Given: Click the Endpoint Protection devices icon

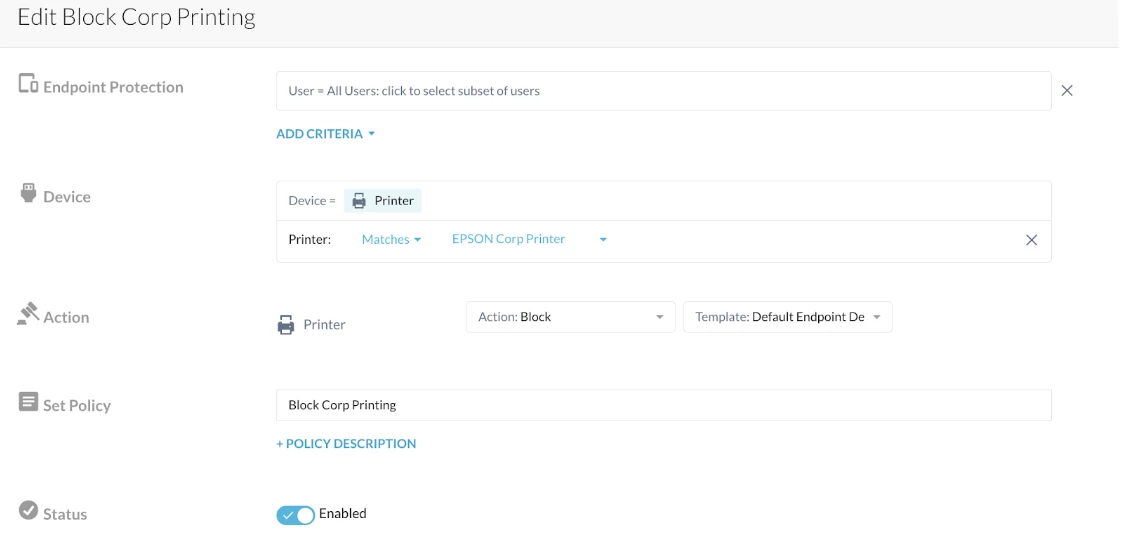Looking at the screenshot, I should pos(28,85).
